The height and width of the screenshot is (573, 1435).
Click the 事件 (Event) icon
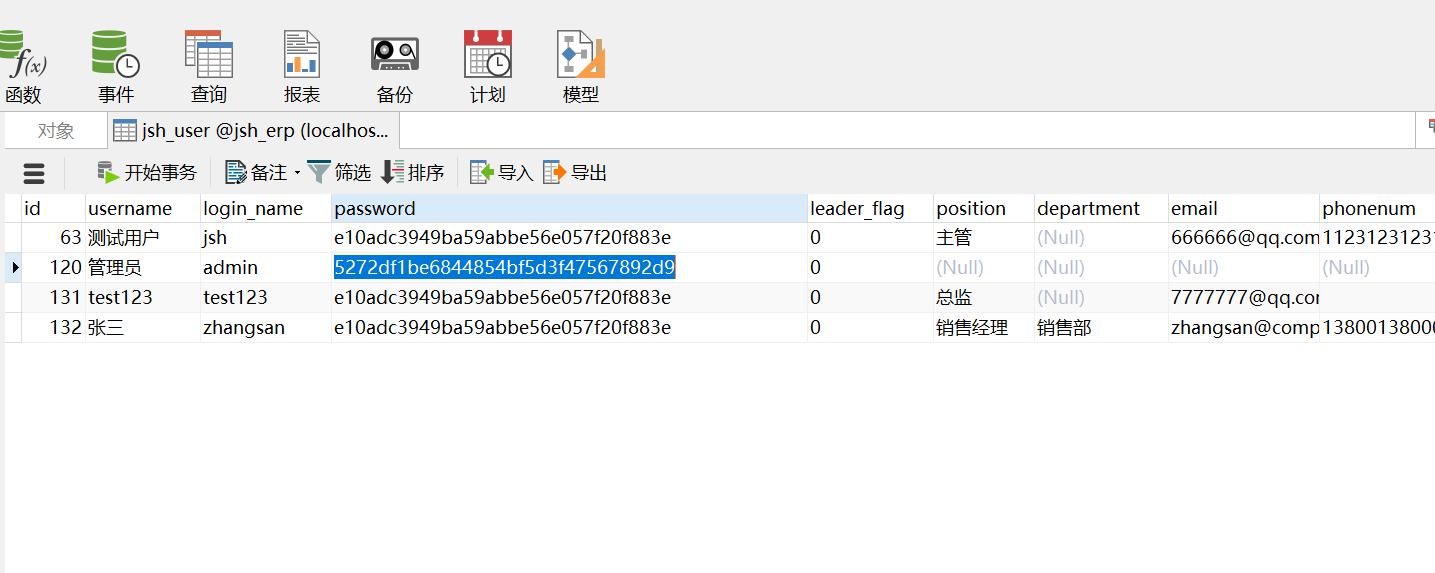coord(116,66)
